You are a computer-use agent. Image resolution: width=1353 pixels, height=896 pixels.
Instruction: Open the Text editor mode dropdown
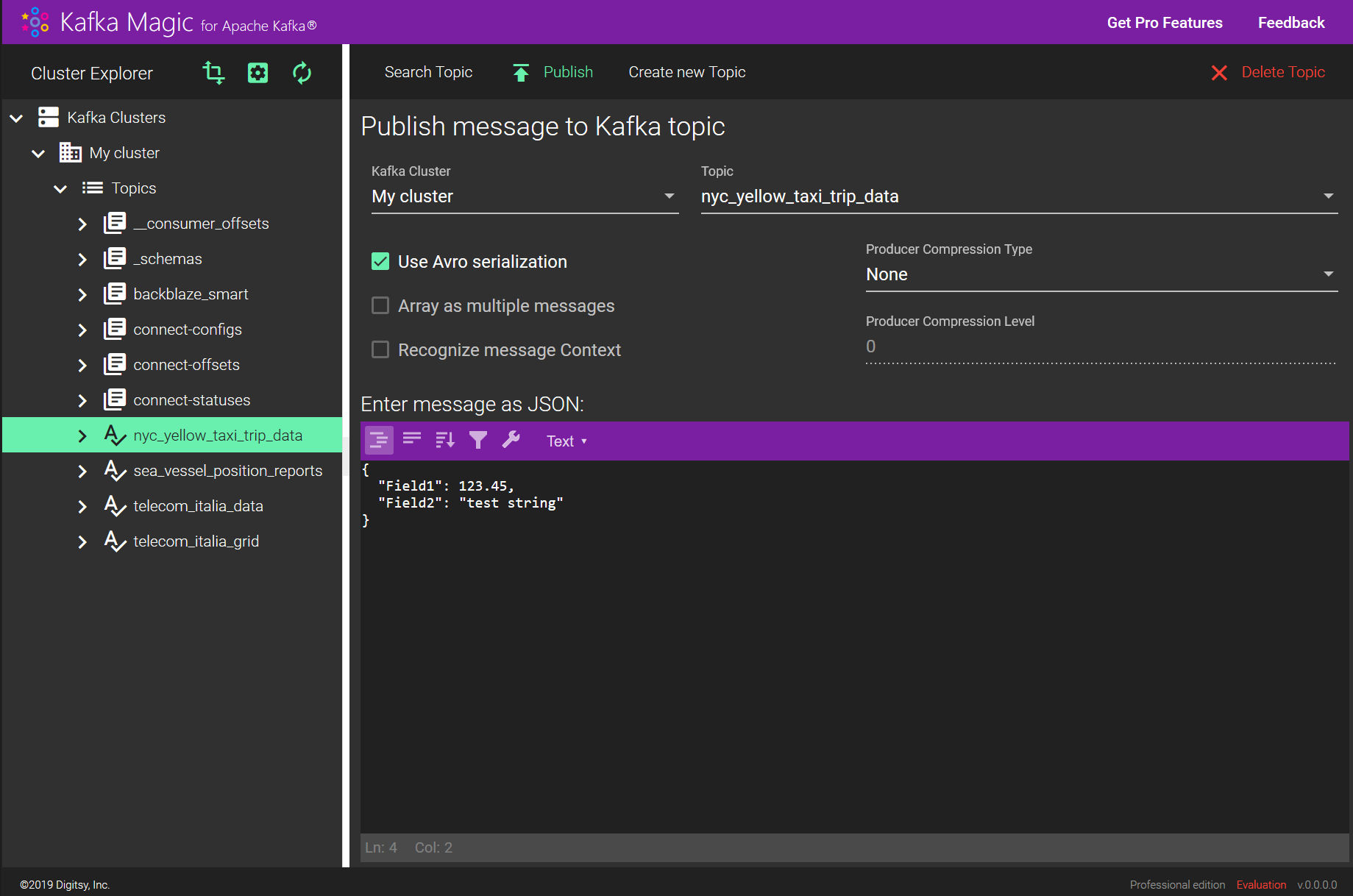pyautogui.click(x=567, y=441)
